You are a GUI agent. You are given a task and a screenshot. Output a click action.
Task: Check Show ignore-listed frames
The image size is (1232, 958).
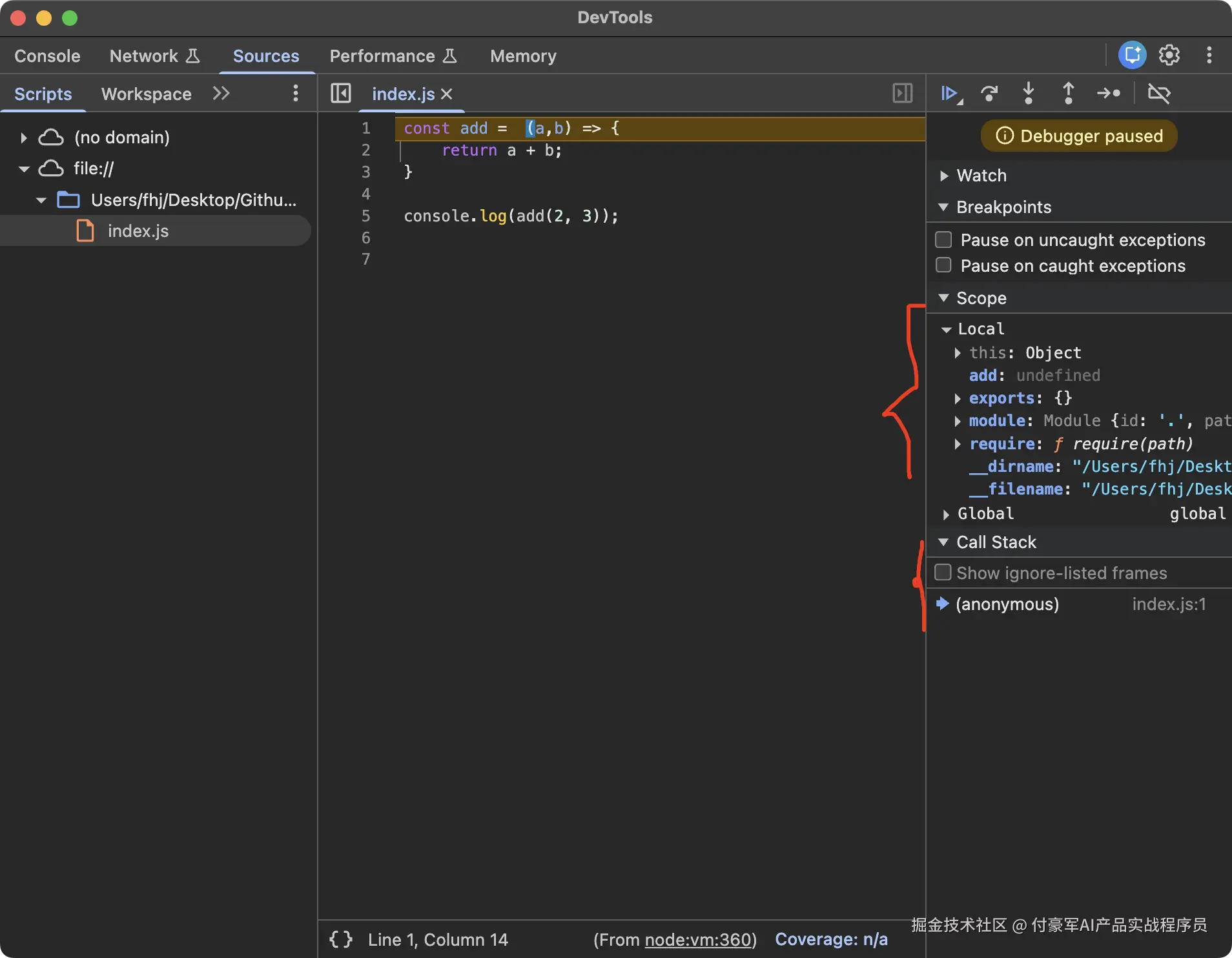point(943,573)
